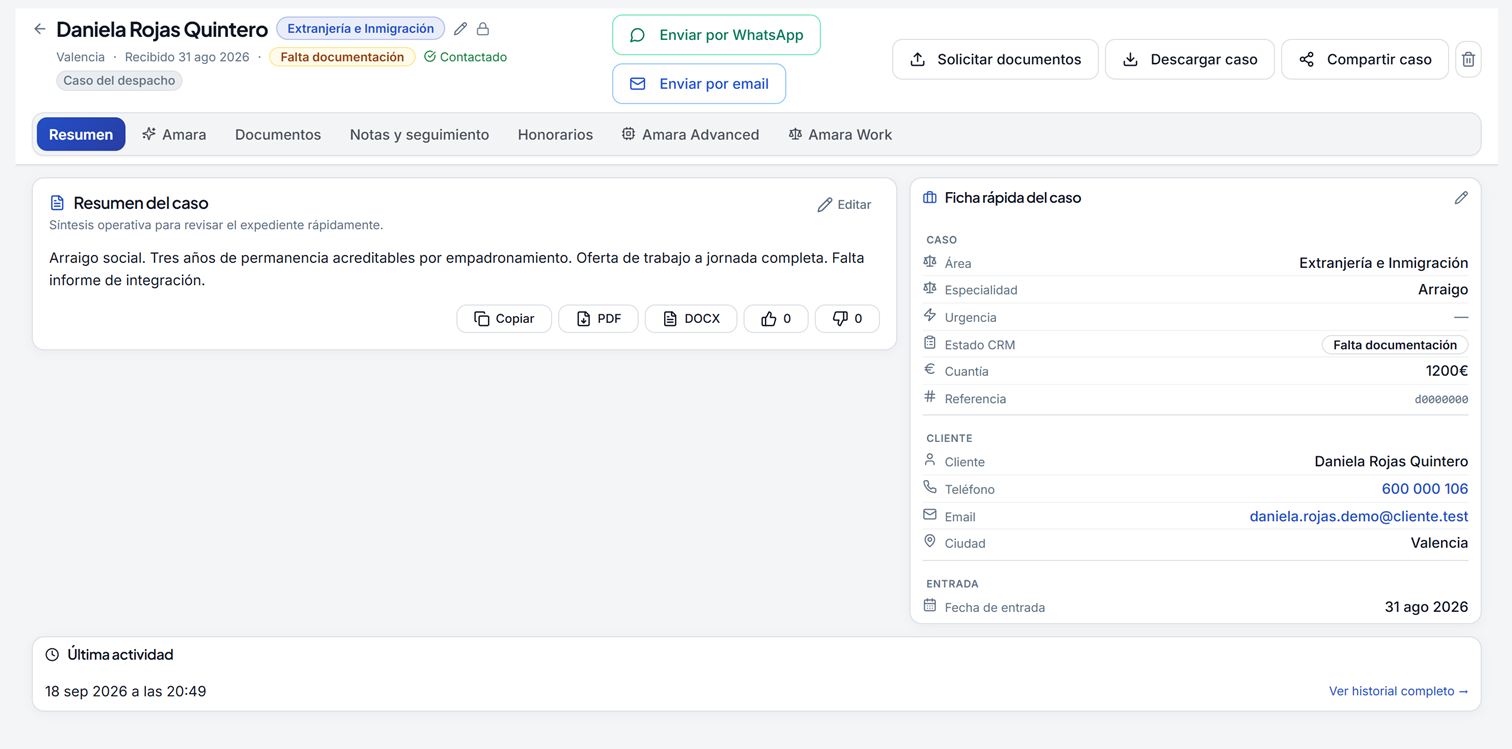Export summary as PDF

[x=598, y=319]
